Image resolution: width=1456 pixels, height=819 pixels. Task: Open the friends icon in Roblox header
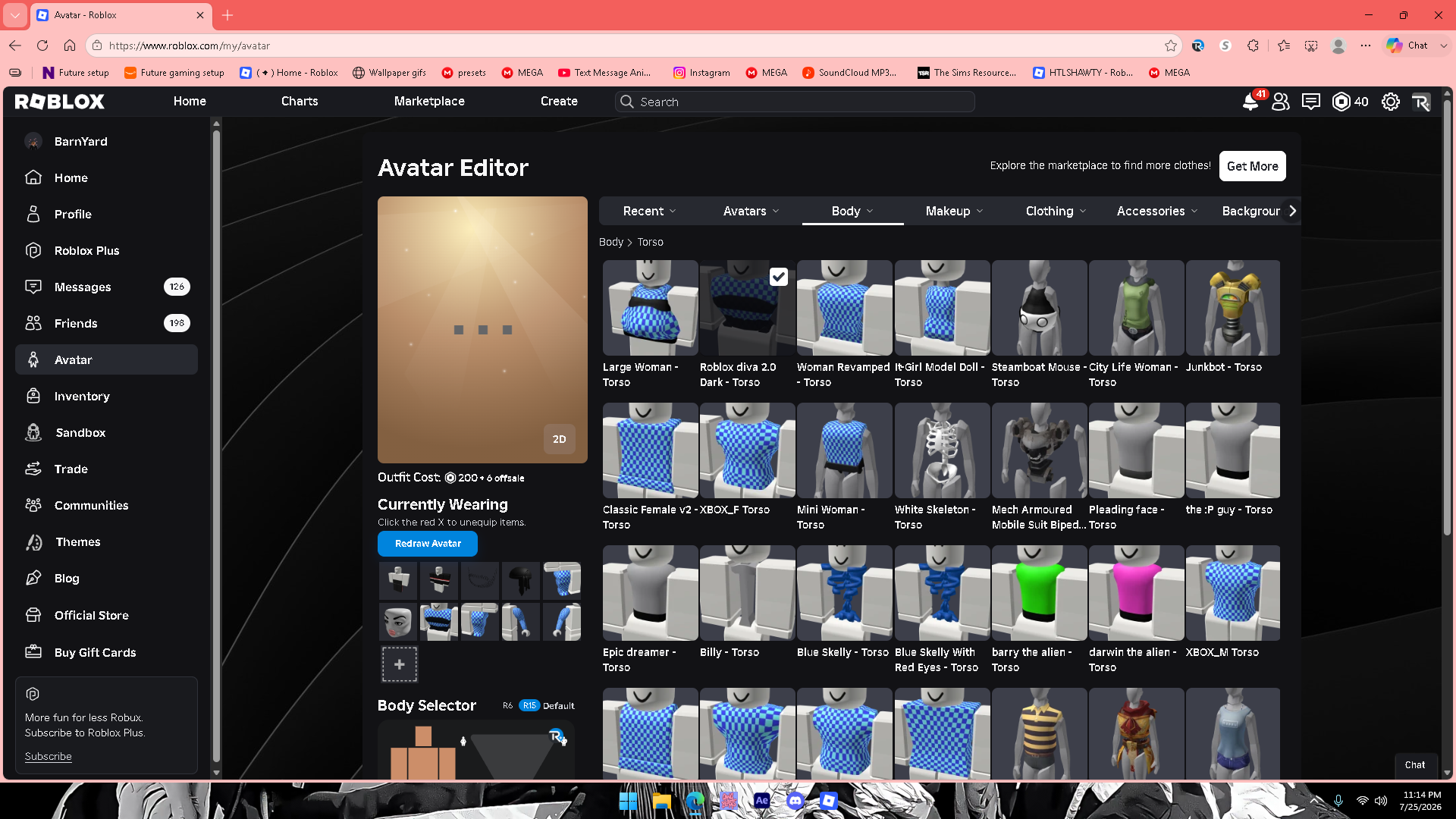pos(1281,102)
